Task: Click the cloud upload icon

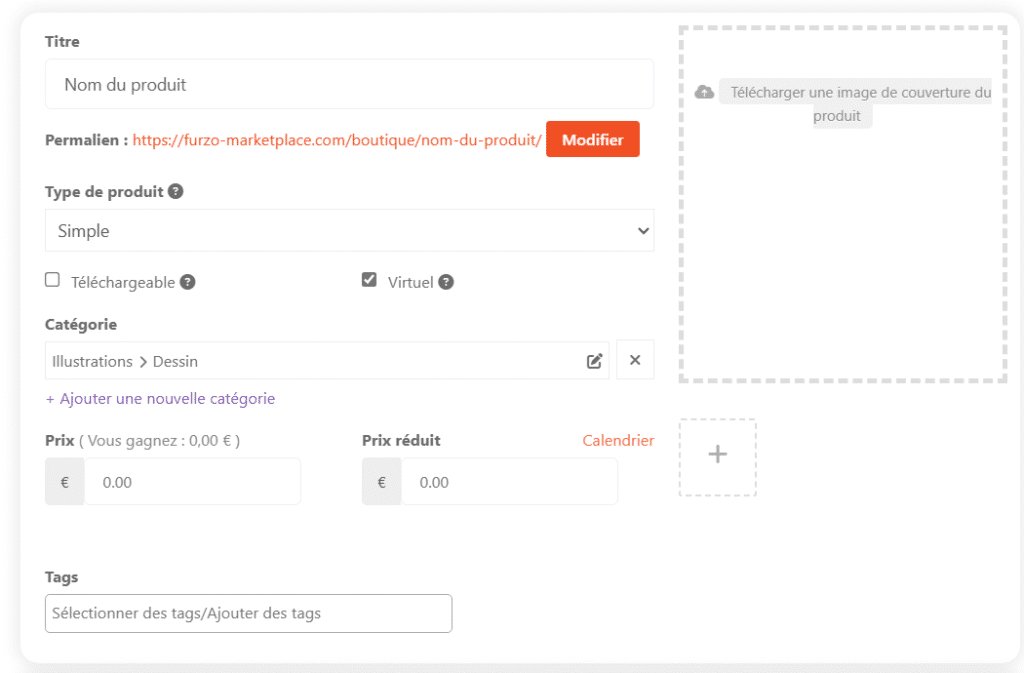Action: (704, 92)
